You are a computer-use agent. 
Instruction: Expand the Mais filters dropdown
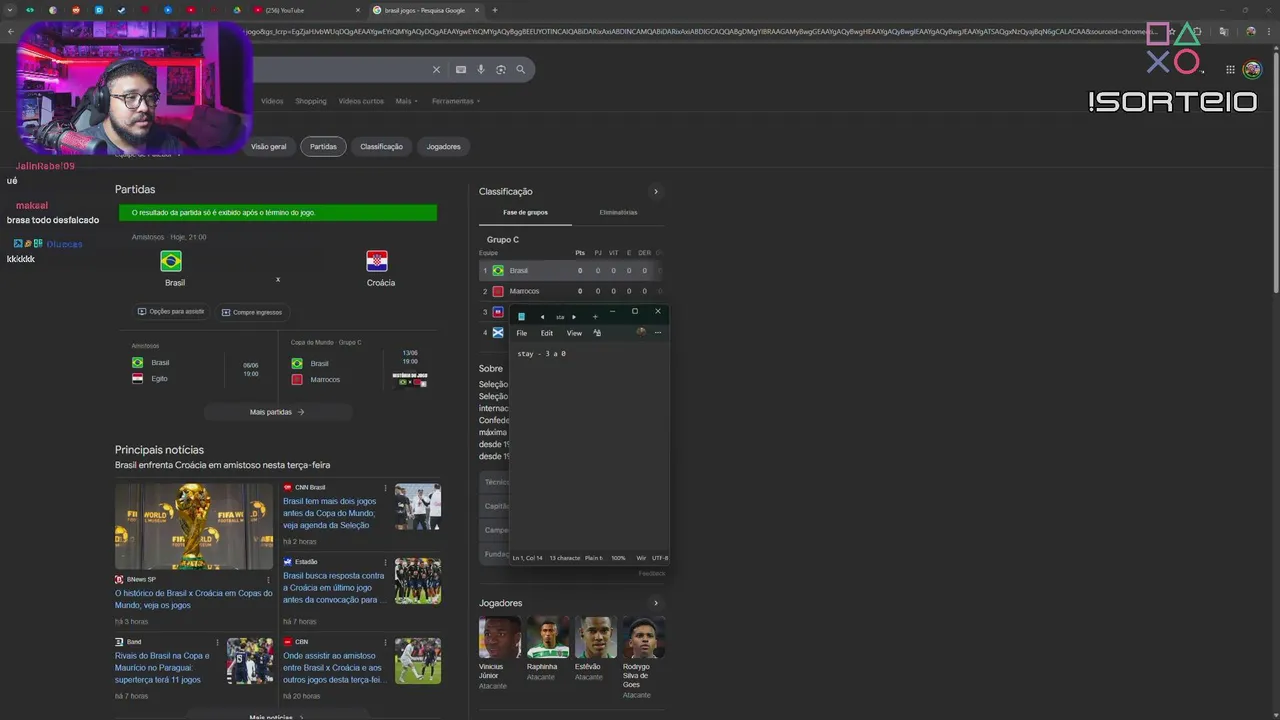pos(406,101)
